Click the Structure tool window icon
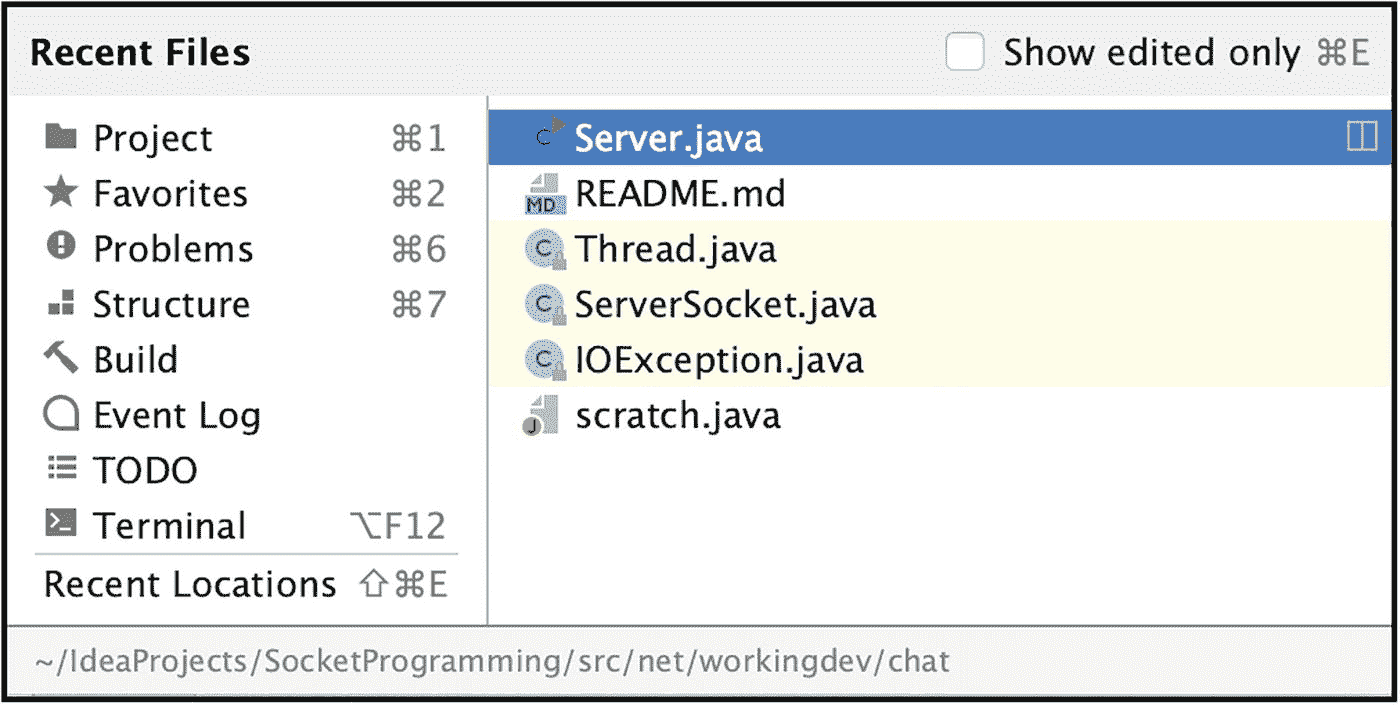 (x=62, y=303)
